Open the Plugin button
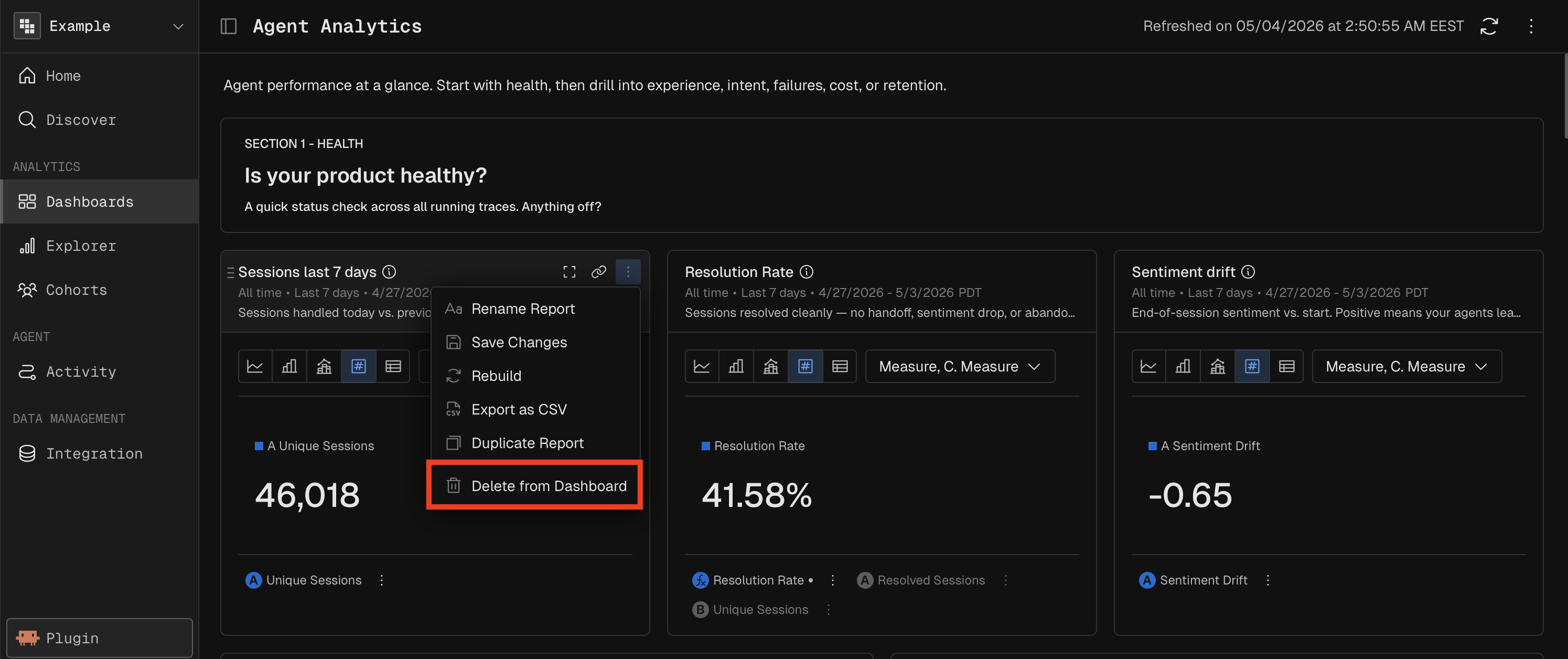 click(99, 637)
